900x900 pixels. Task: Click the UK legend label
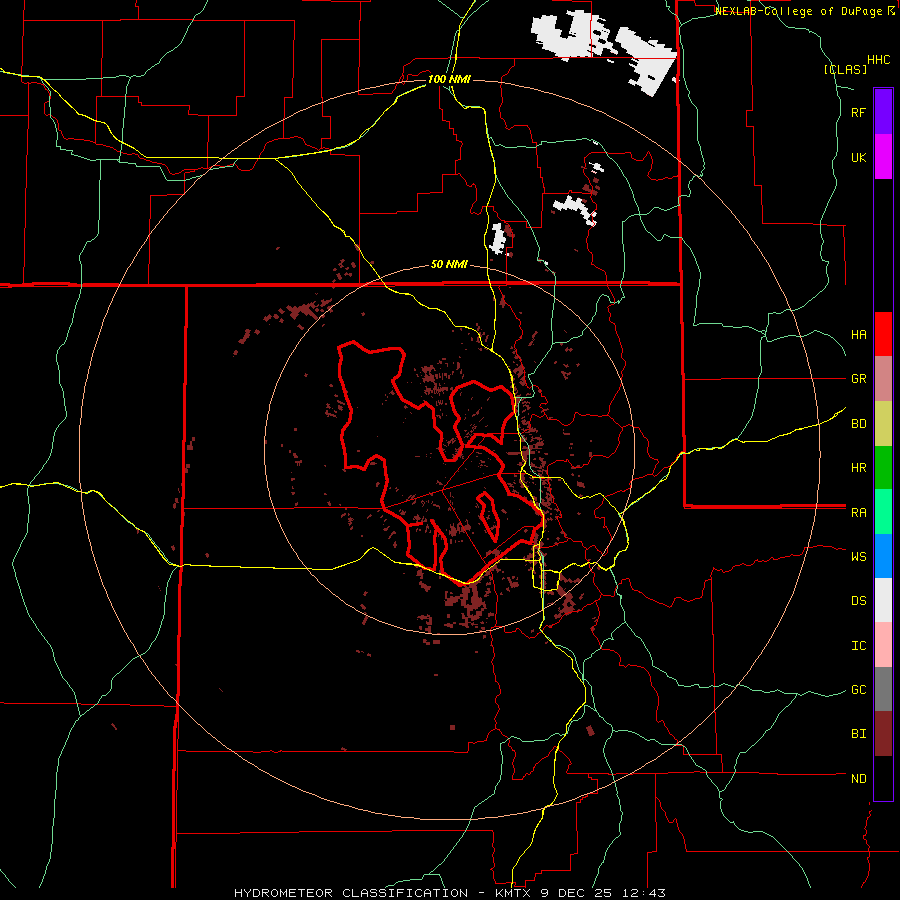(858, 157)
